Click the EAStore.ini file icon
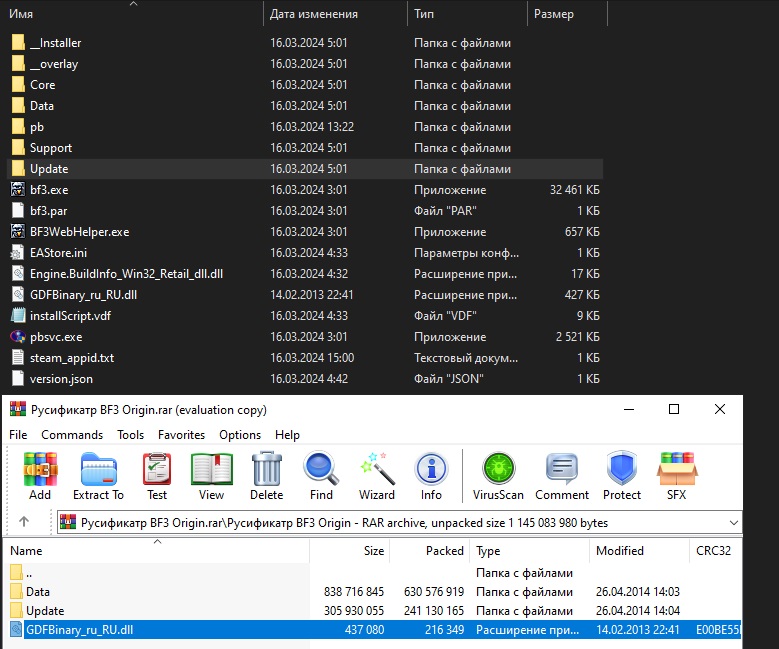779x649 pixels. (18, 252)
